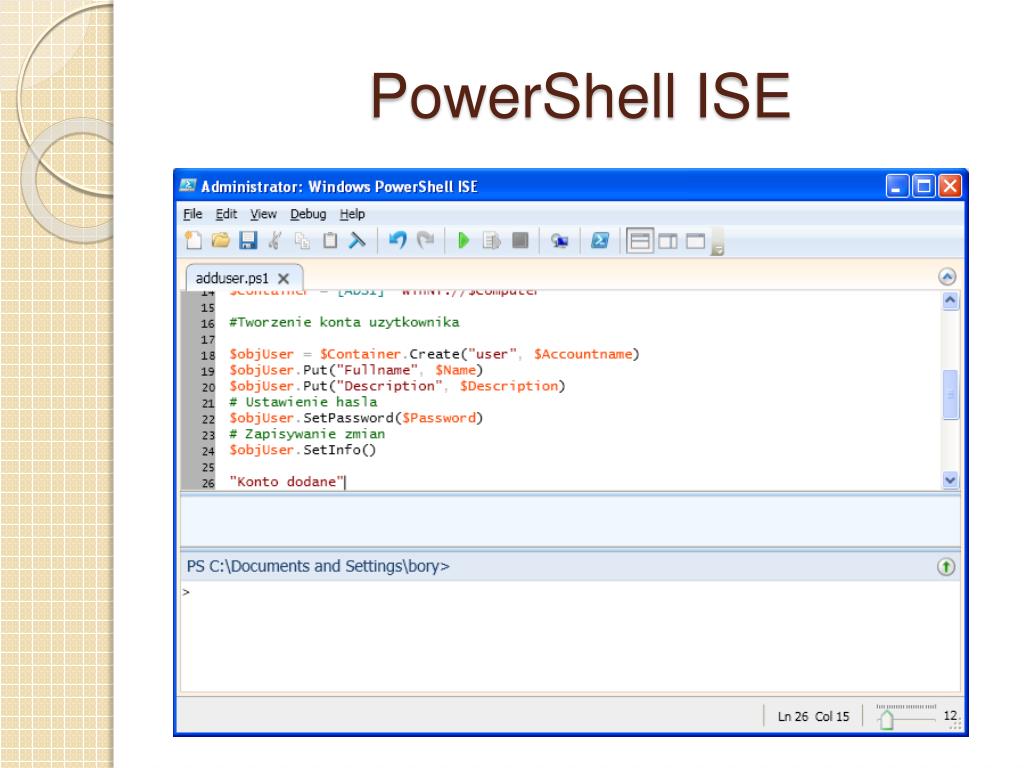Open the View menu

pos(263,214)
